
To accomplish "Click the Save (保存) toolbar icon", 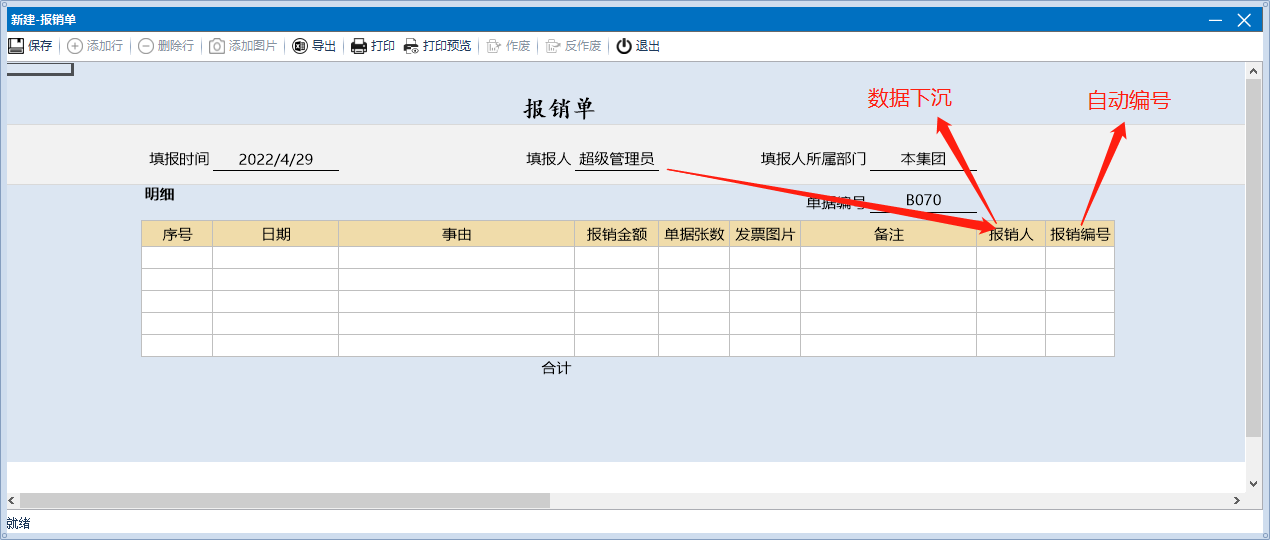I will [16, 46].
